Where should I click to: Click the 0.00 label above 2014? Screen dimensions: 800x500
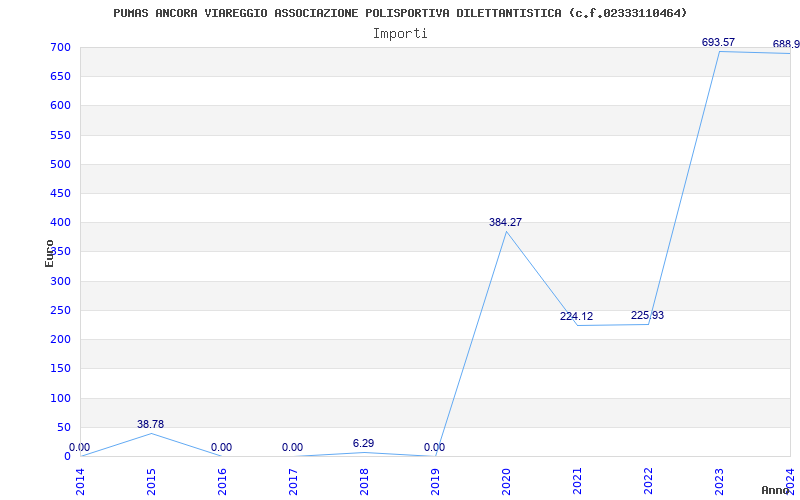point(80,447)
